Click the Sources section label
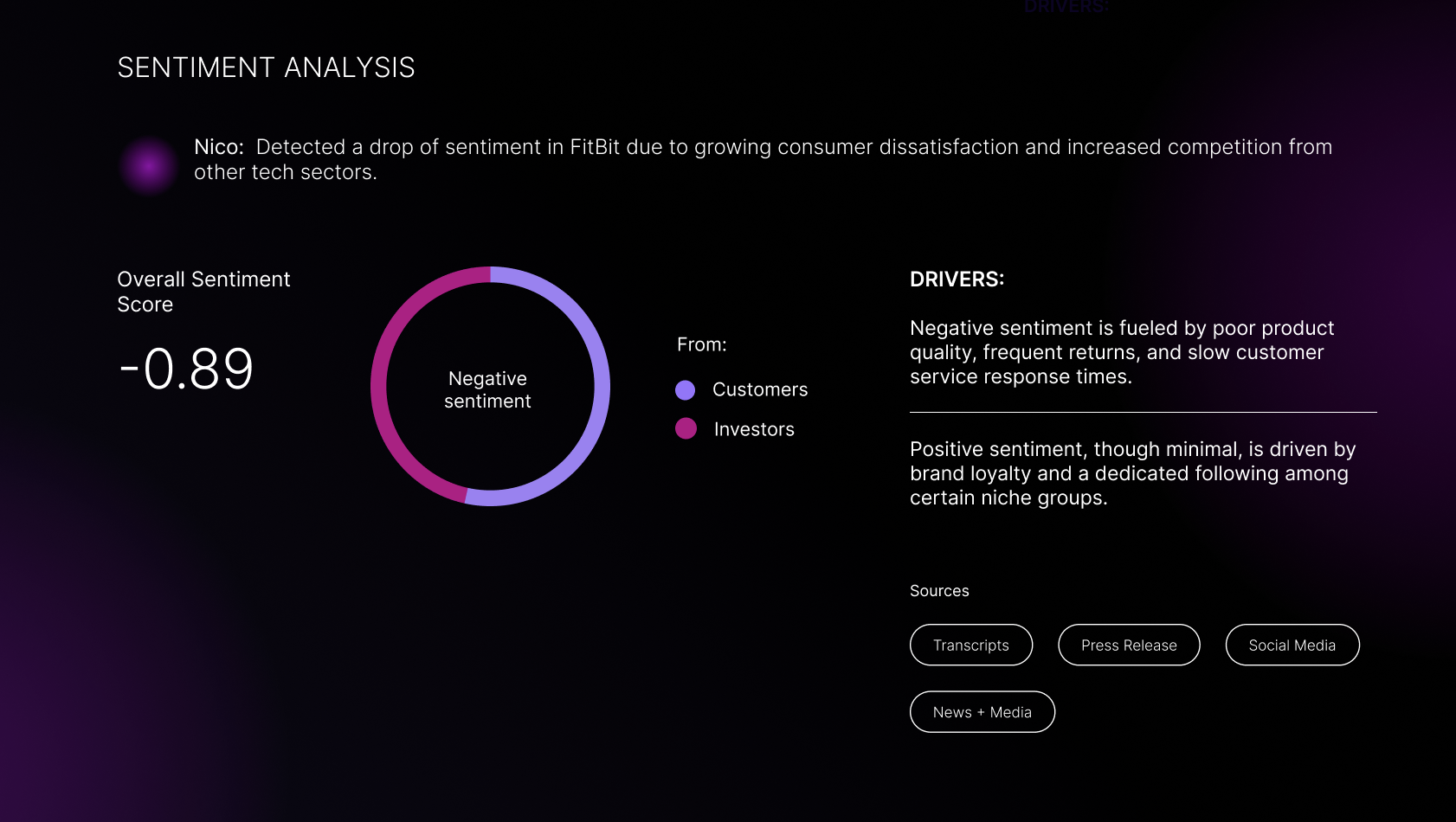 [x=939, y=591]
